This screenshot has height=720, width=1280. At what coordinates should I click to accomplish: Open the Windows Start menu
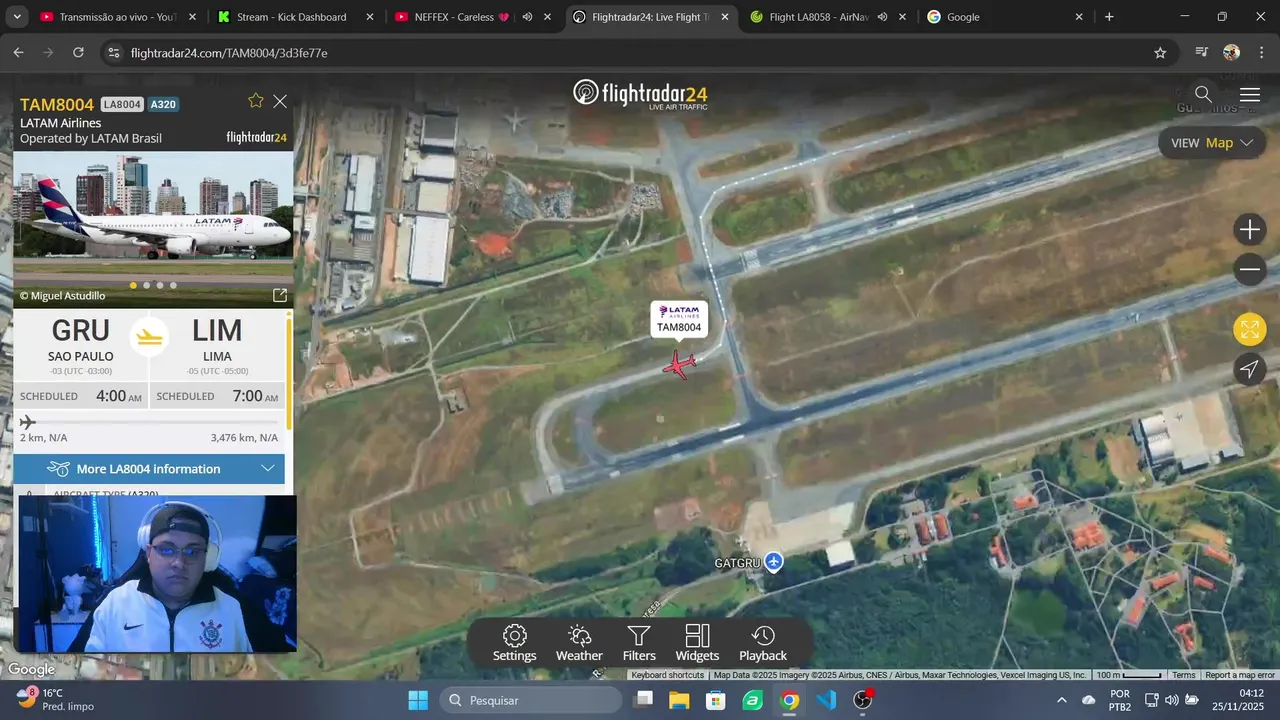click(418, 700)
